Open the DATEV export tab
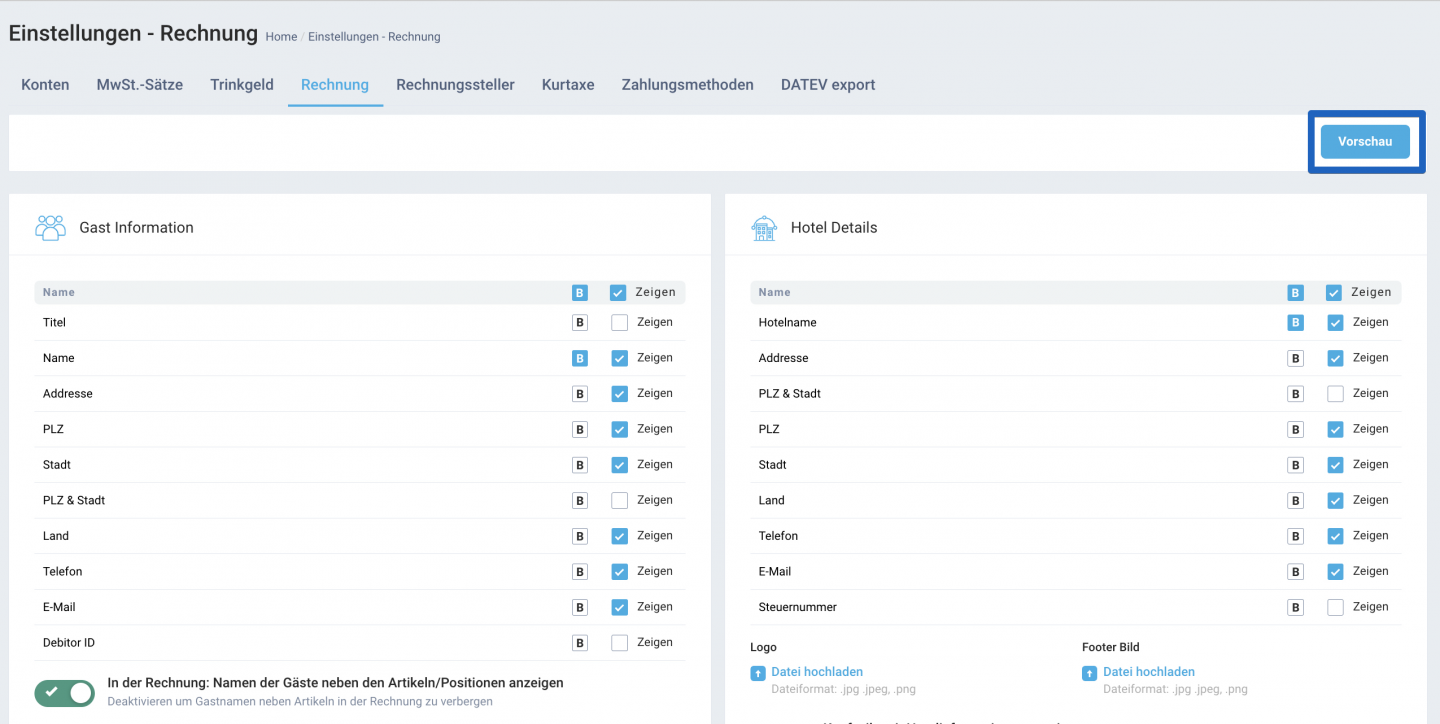 (x=828, y=85)
